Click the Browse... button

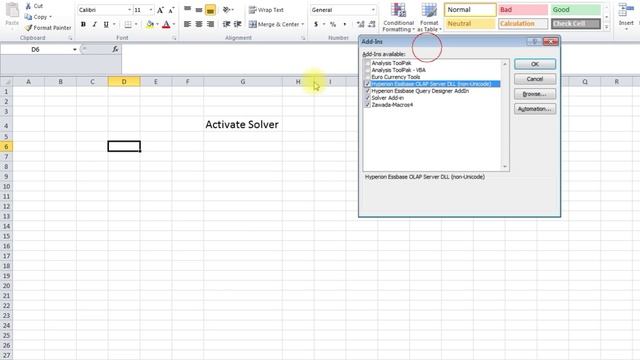tap(535, 94)
